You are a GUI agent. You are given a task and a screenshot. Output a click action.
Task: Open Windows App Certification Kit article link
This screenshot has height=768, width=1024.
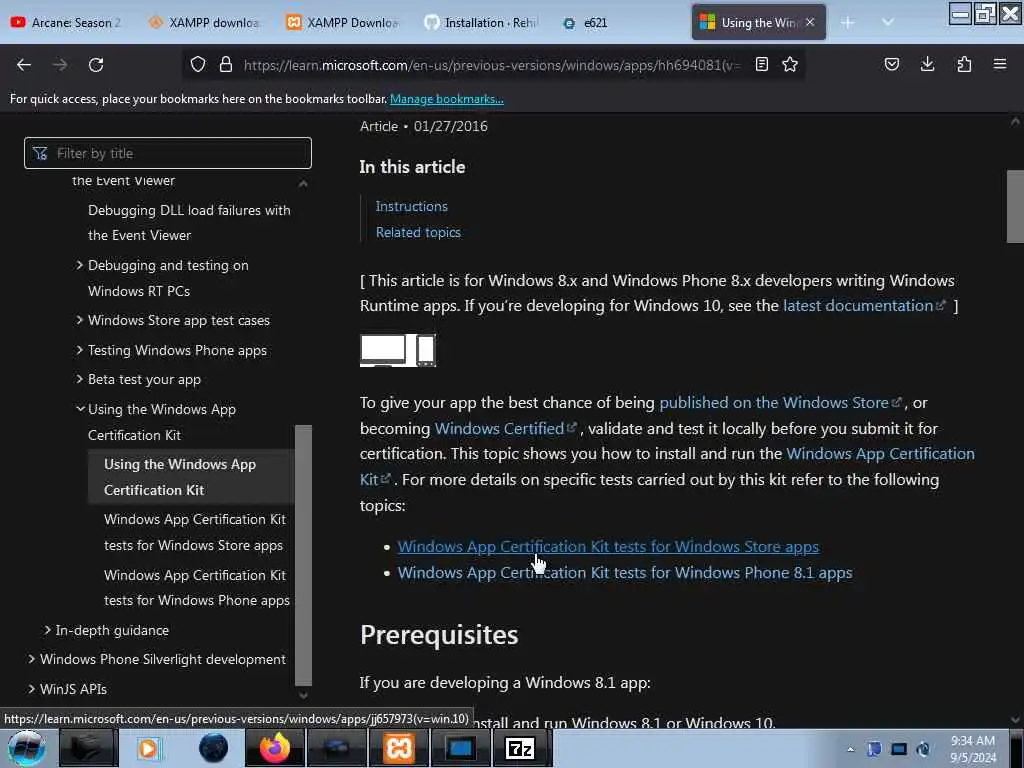880,454
